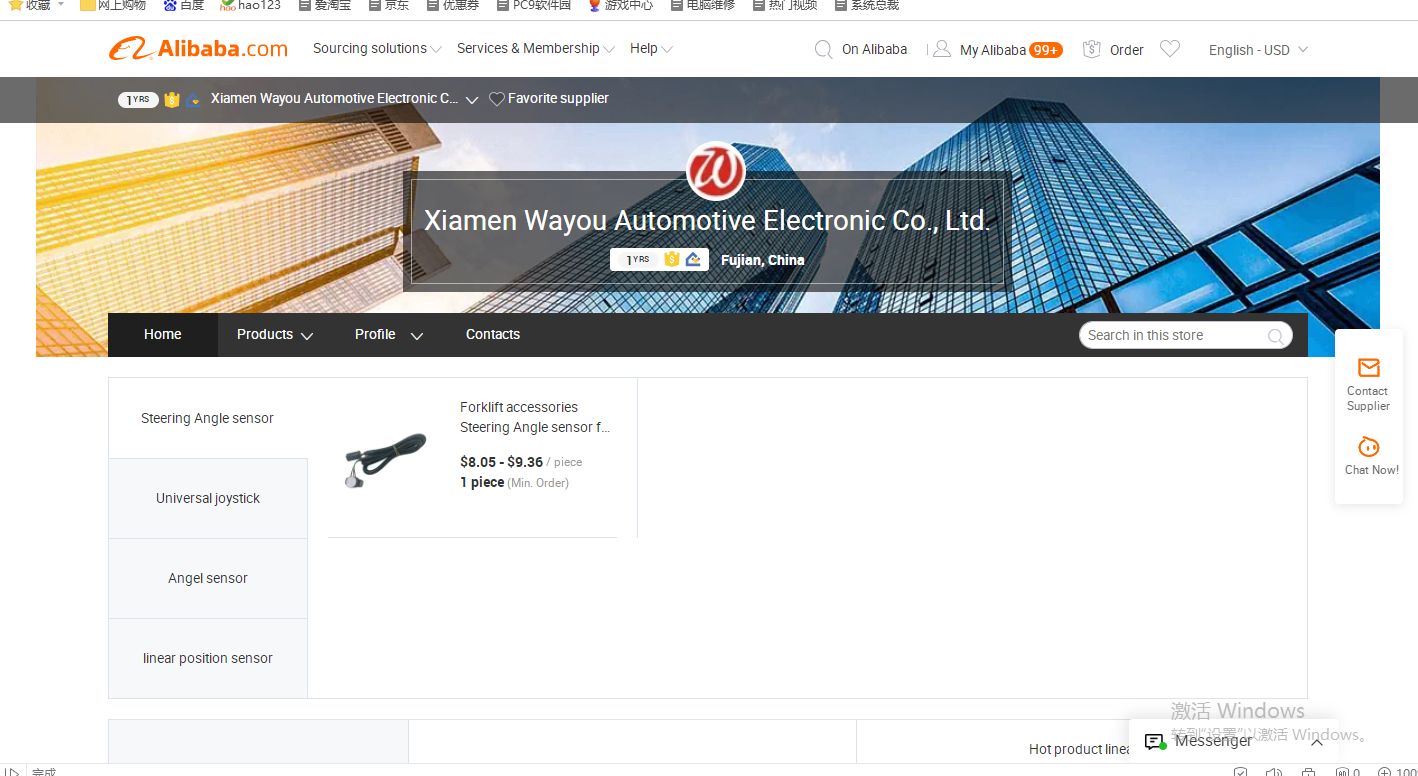Click the gold badge under the company name
1418x776 pixels.
(x=672, y=260)
